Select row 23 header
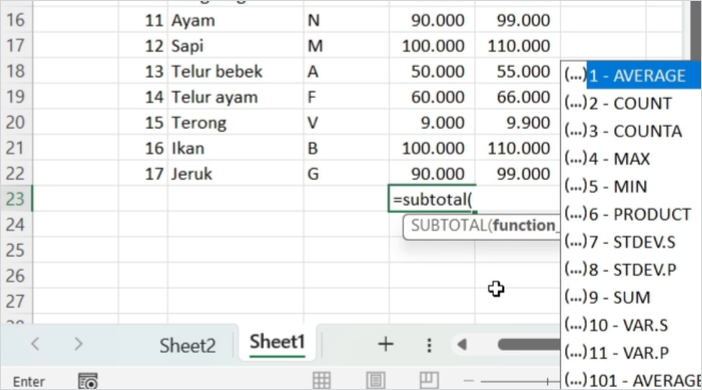The width and height of the screenshot is (702, 390). (16, 199)
